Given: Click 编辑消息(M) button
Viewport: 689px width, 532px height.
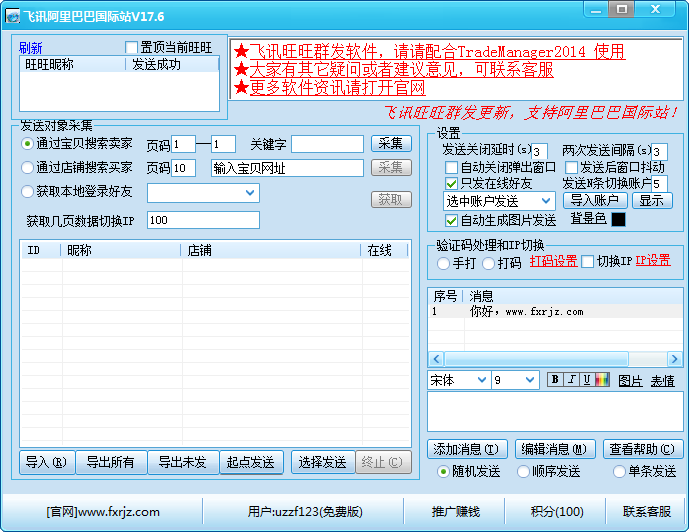Looking at the screenshot, I should click(x=555, y=449).
